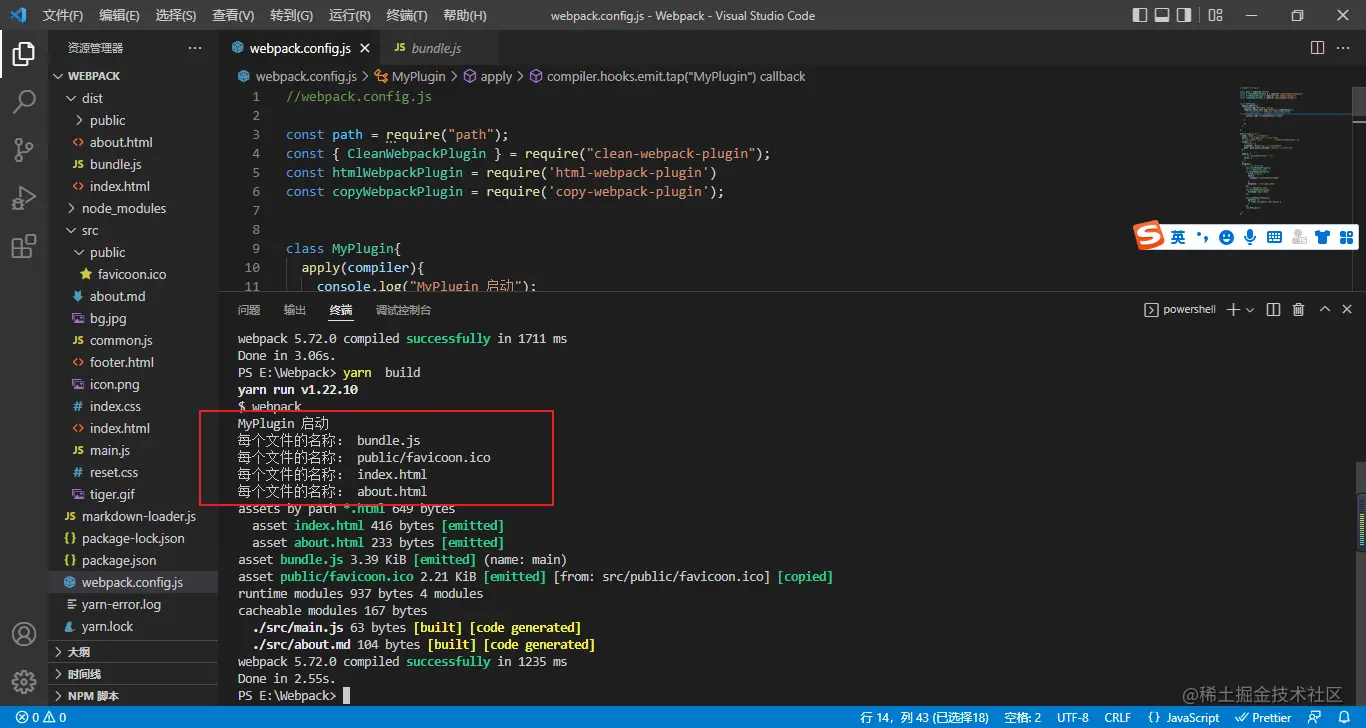This screenshot has height=728, width=1366.
Task: Toggle the primary side bar
Action: (x=1140, y=15)
